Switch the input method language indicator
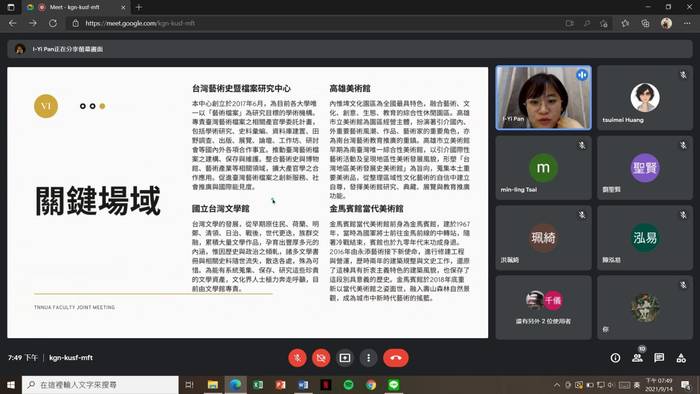700x394 pixels. (x=637, y=385)
